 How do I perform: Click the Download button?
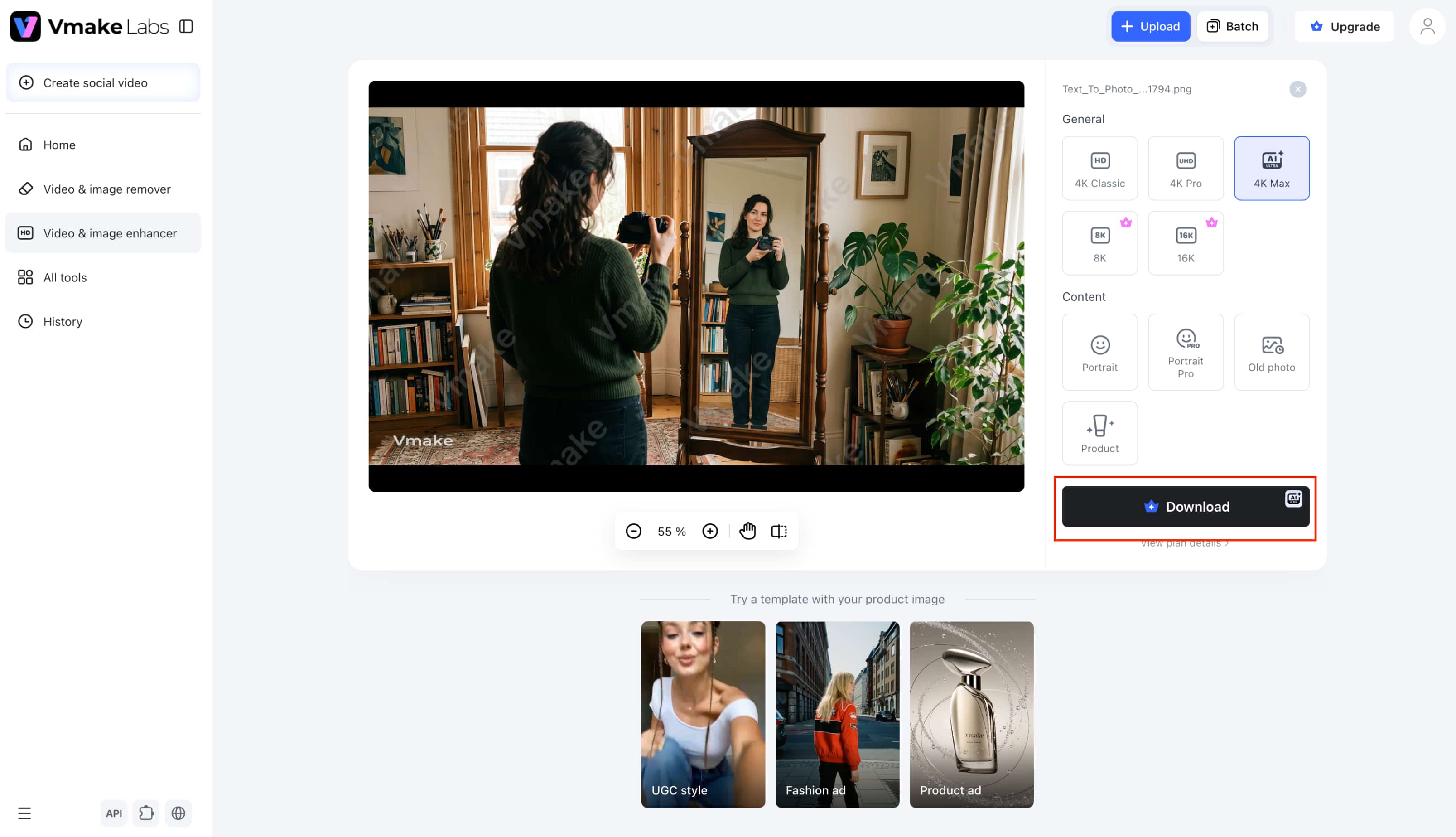coord(1186,507)
